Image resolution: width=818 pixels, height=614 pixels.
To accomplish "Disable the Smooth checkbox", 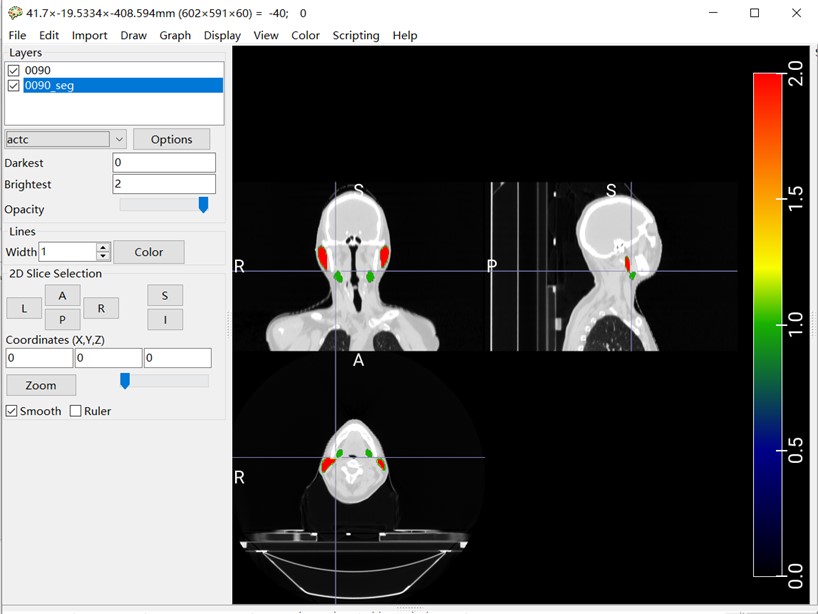I will [x=12, y=411].
